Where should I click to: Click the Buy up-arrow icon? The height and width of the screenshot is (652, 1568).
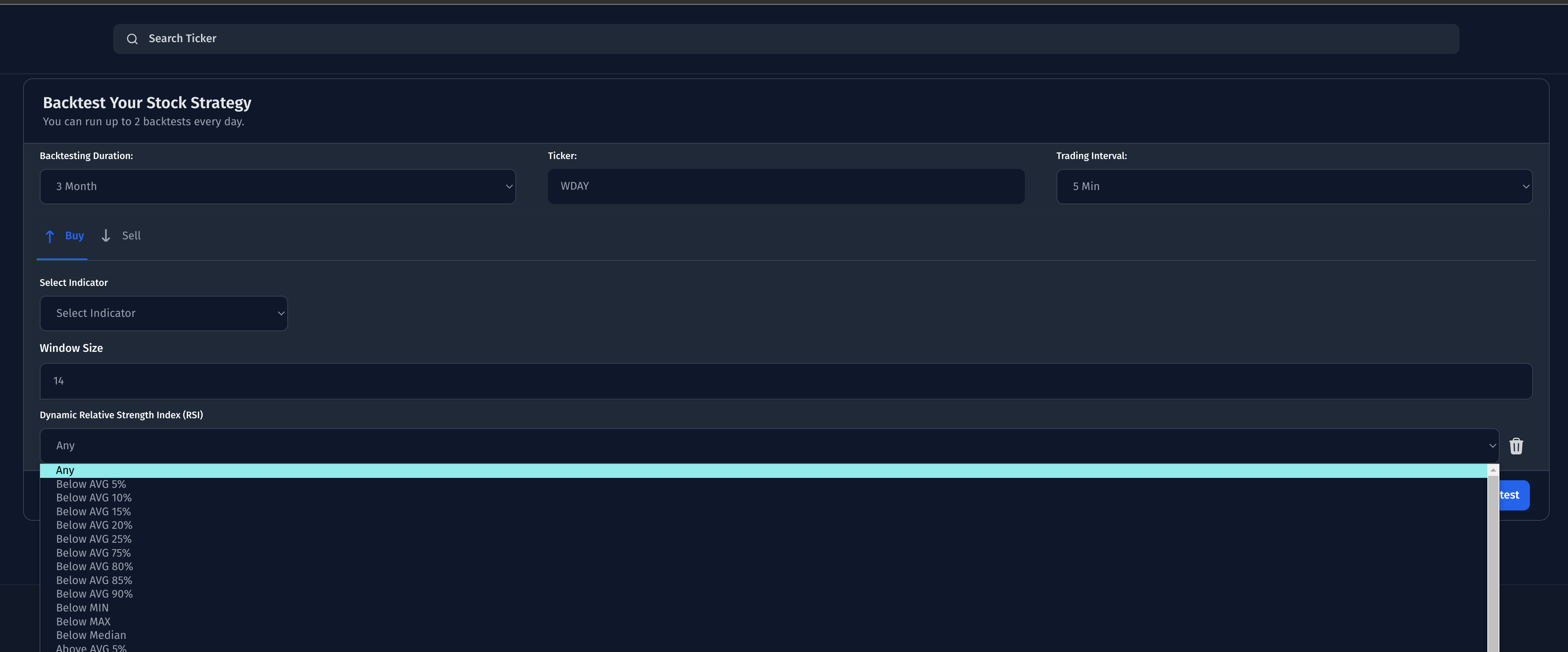pos(50,236)
